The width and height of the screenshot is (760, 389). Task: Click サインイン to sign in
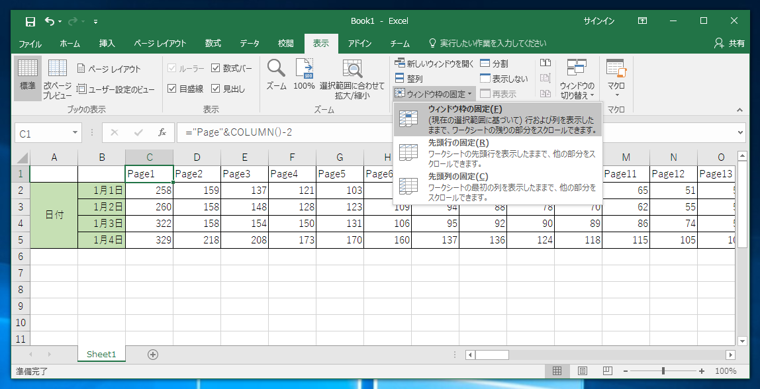599,21
